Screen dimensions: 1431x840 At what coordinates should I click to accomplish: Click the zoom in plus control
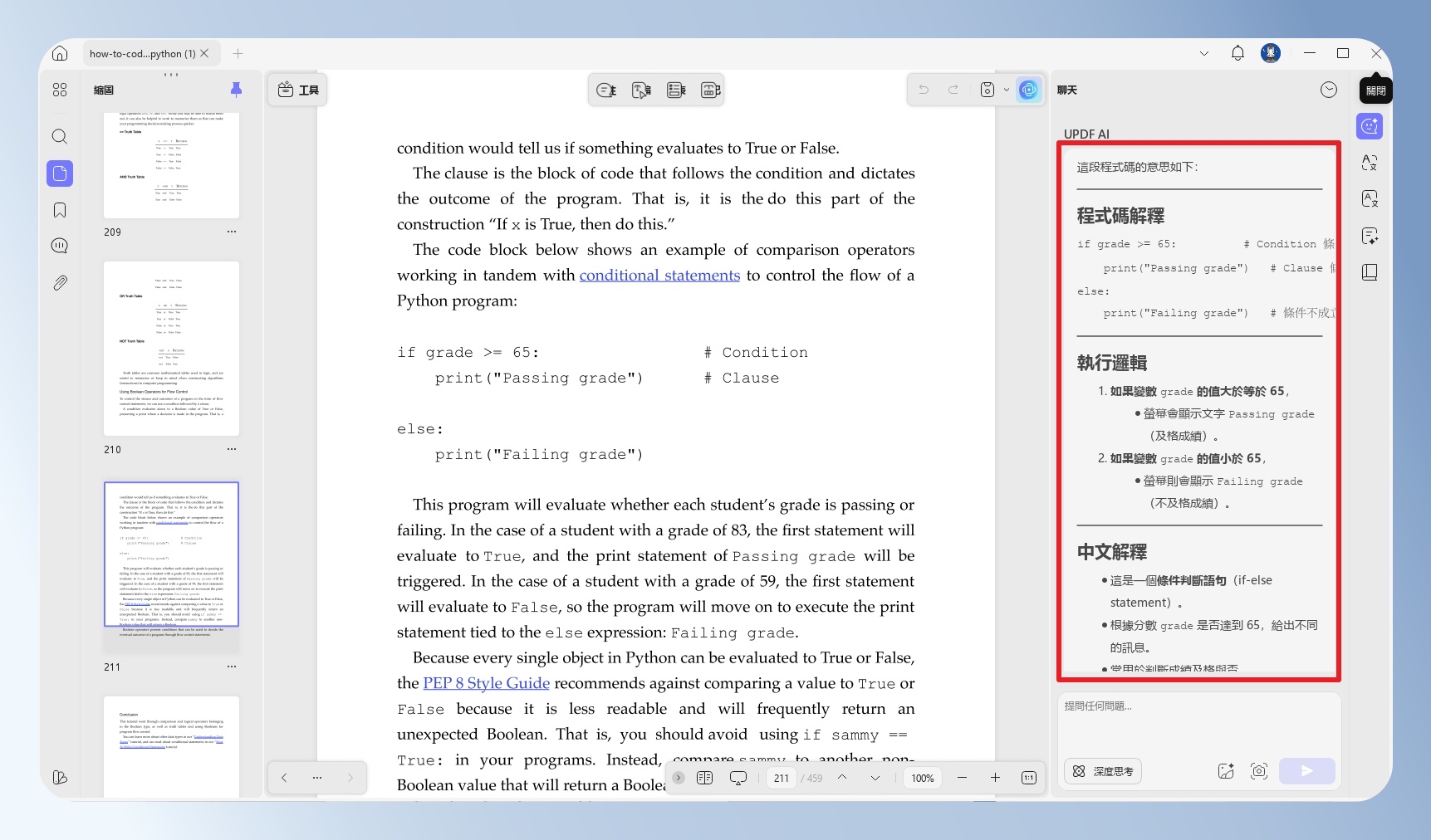tap(995, 778)
